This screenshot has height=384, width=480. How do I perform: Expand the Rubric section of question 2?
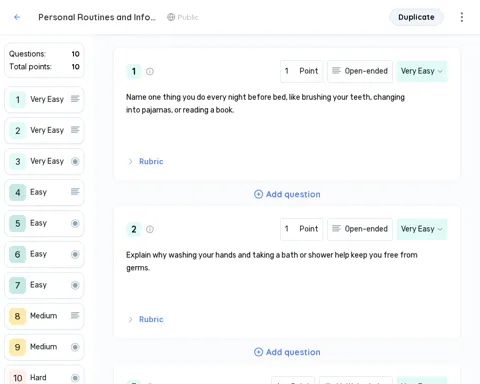[x=130, y=320]
